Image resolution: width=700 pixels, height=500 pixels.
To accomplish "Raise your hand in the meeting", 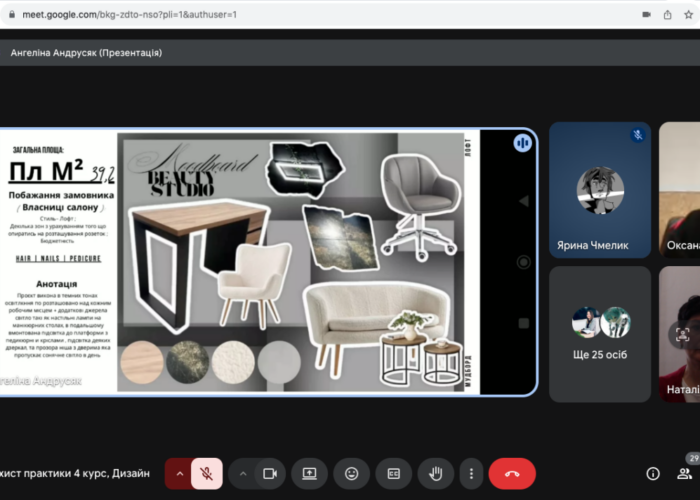I will [x=436, y=473].
